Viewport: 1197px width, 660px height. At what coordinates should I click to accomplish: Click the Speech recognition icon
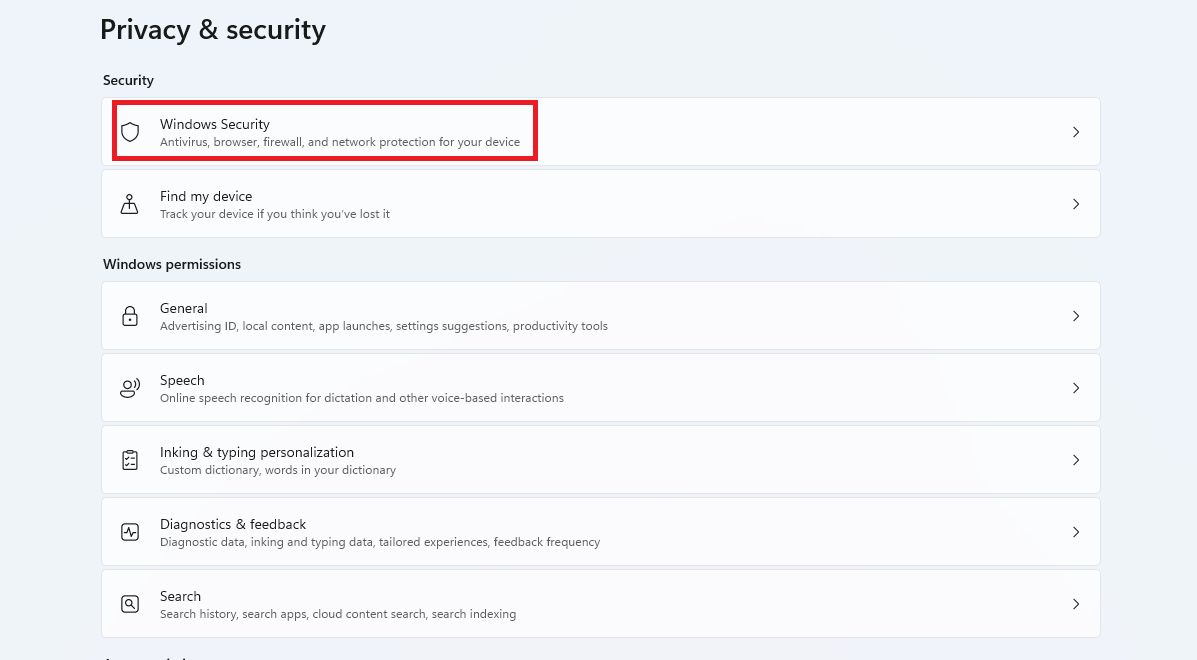click(x=130, y=388)
